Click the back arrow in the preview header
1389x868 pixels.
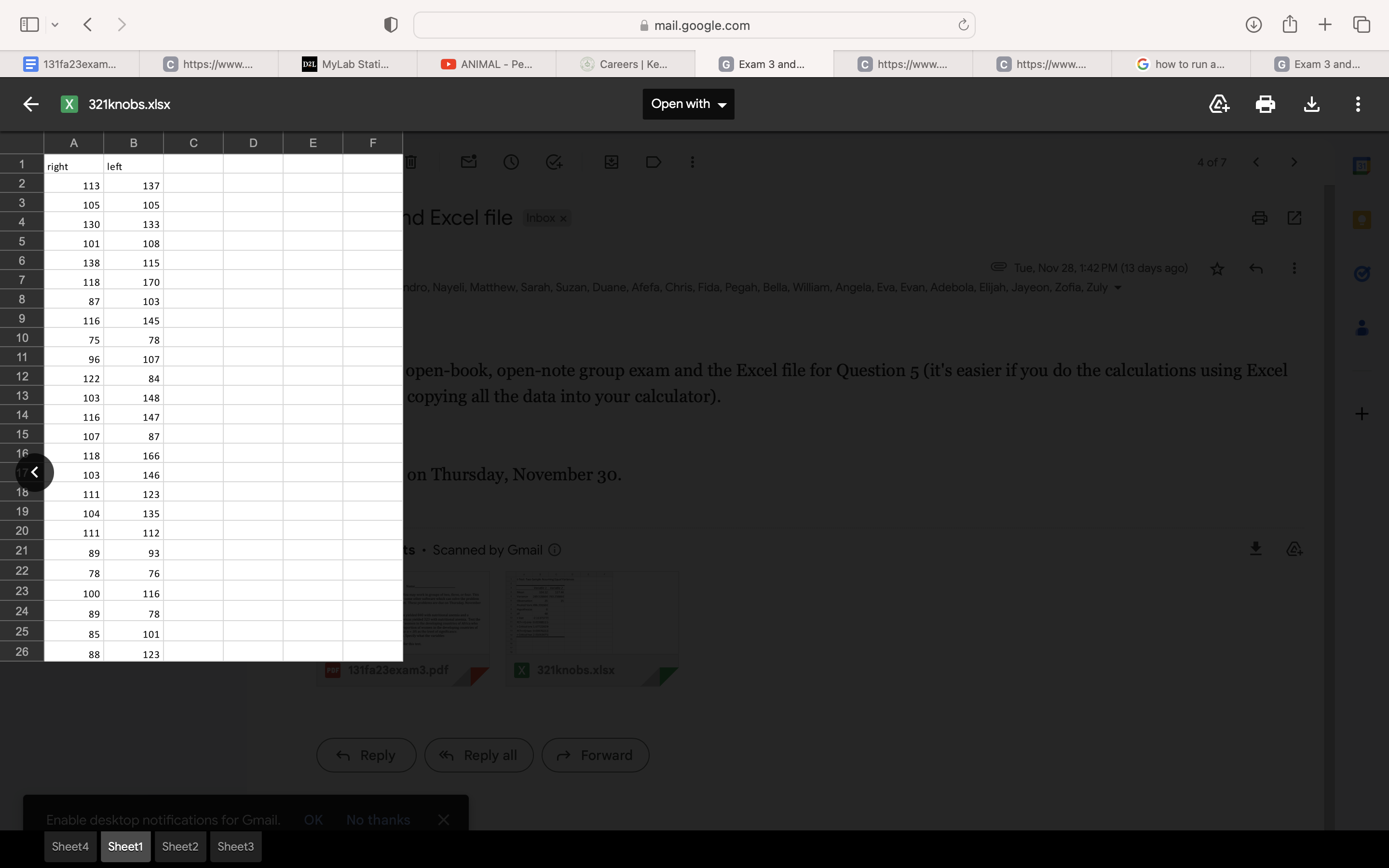tap(31, 104)
